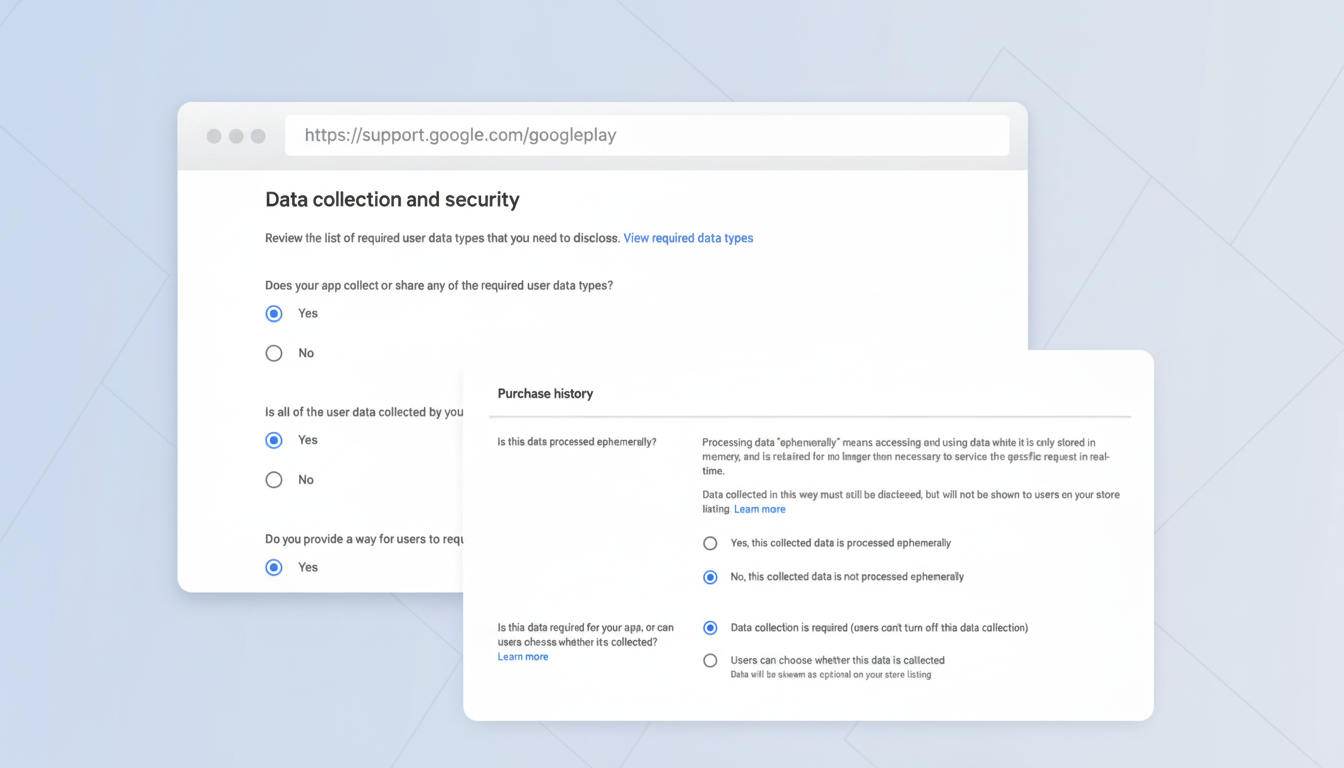Choose Yes under 'Is all of the user data'
This screenshot has height=768, width=1344.
click(x=274, y=440)
